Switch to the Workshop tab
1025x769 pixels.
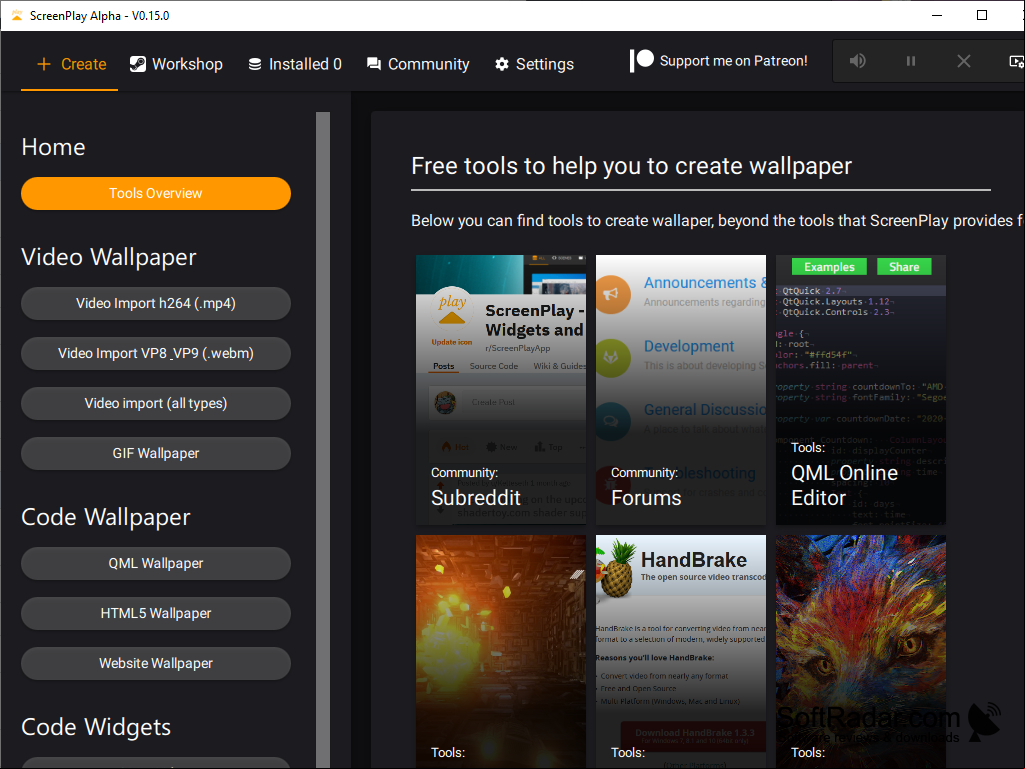pyautogui.click(x=176, y=64)
